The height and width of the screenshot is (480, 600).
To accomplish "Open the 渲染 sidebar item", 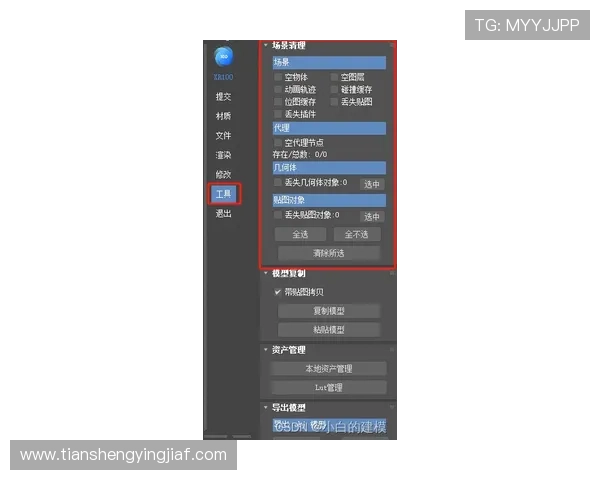I will coord(223,155).
